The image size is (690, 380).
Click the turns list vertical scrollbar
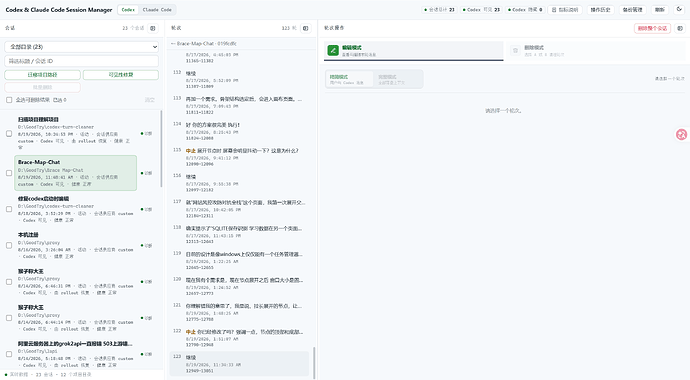click(x=314, y=362)
